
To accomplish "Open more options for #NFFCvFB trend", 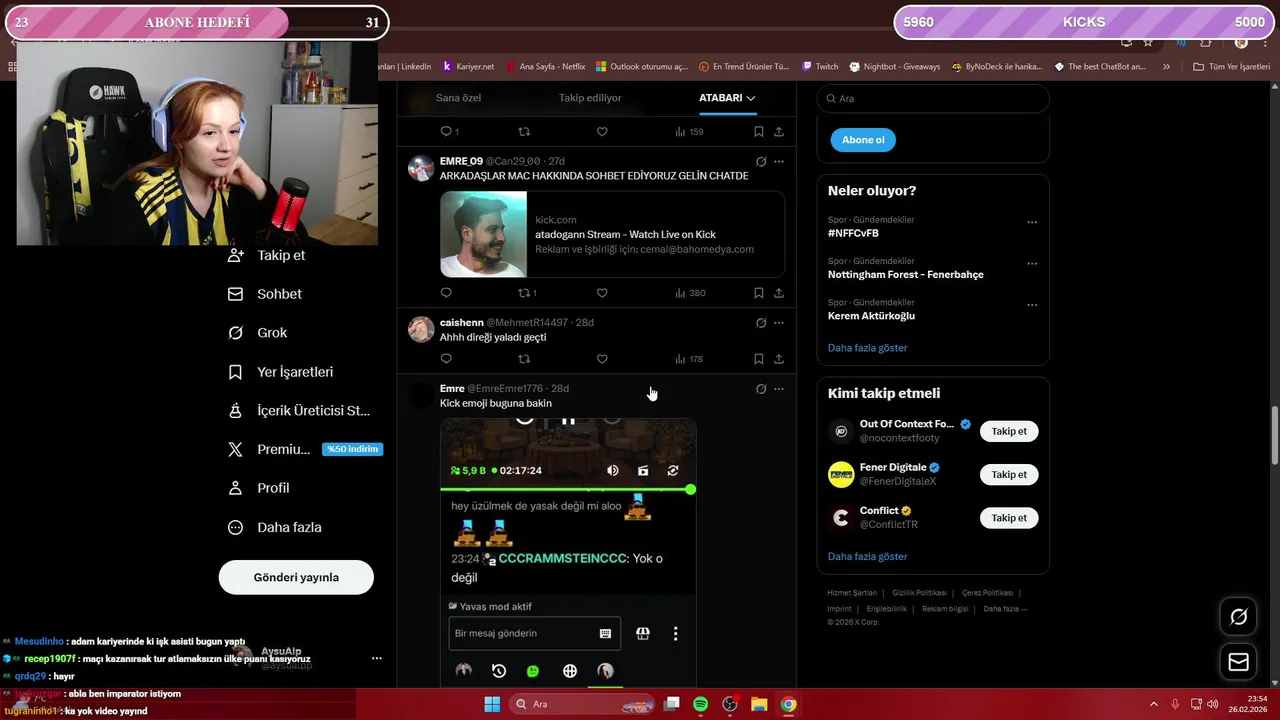I will [x=1032, y=222].
